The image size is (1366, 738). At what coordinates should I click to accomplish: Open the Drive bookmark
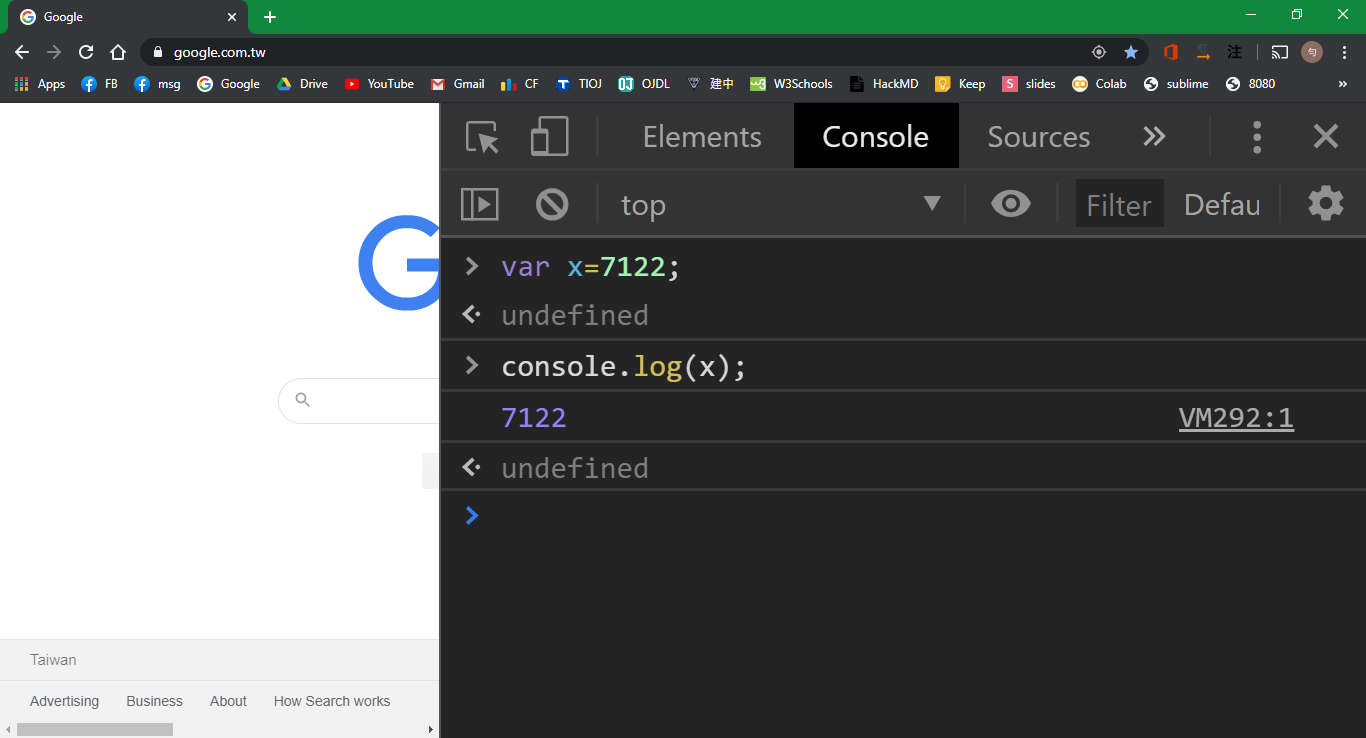(302, 84)
